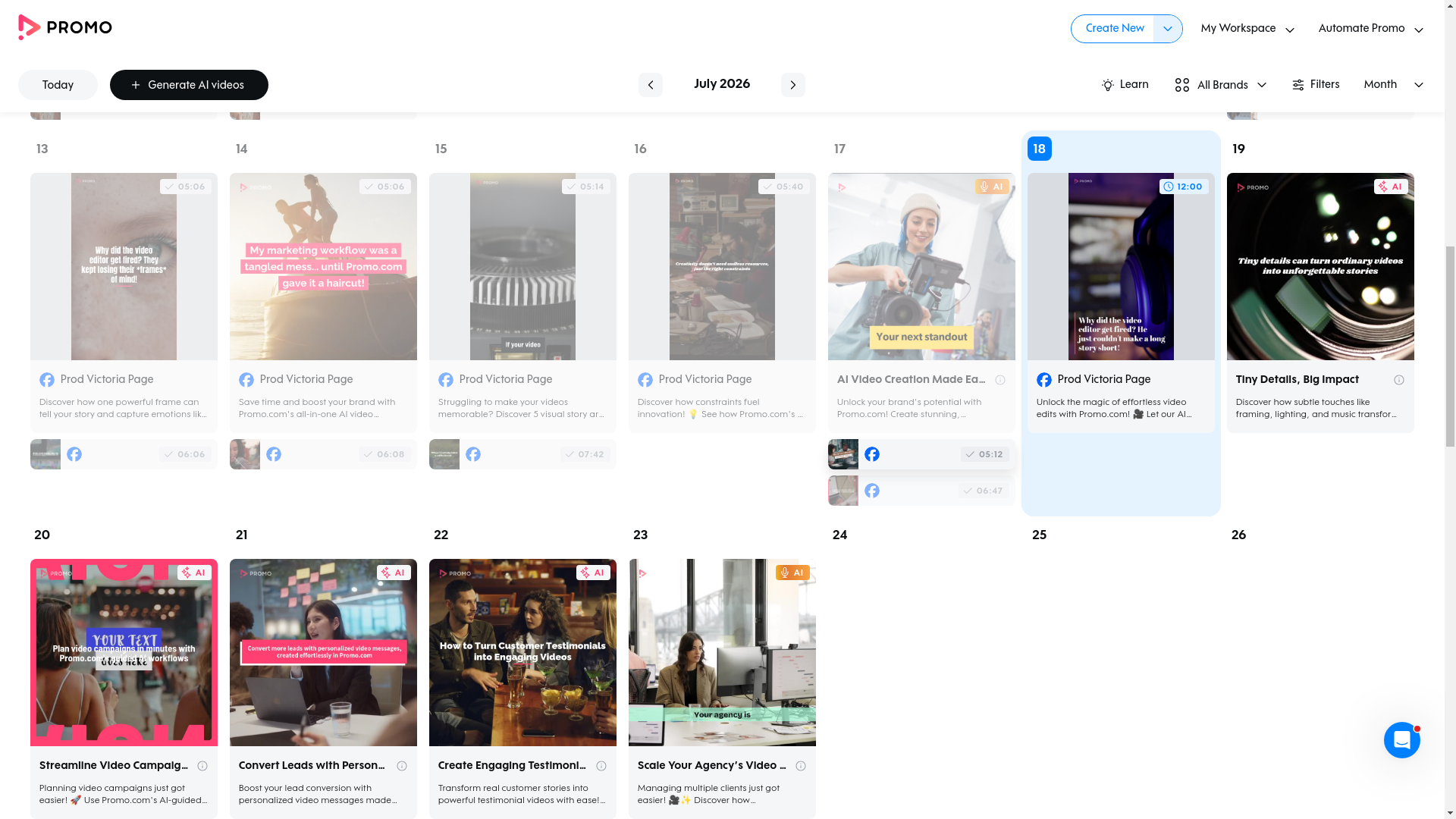The image size is (1456, 819).
Task: Expand the Create New dropdown arrow
Action: pyautogui.click(x=1167, y=29)
